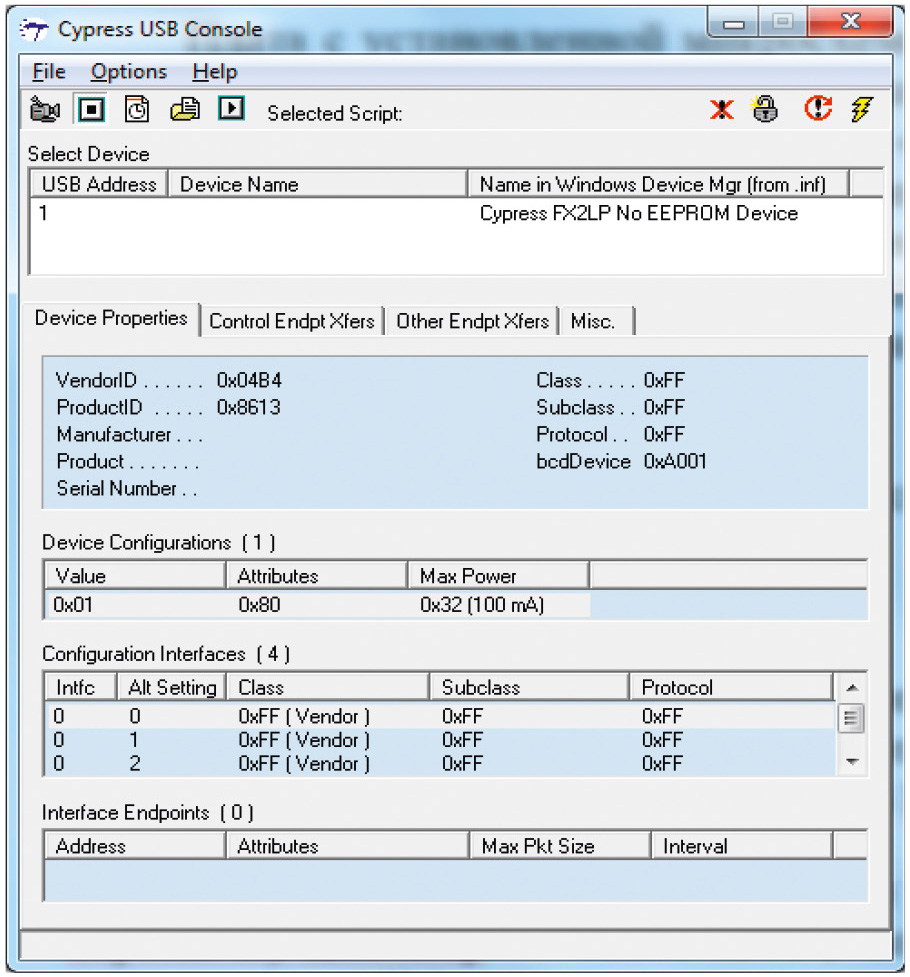
Task: Click the yellow lightning bolt icon
Action: [x=861, y=110]
